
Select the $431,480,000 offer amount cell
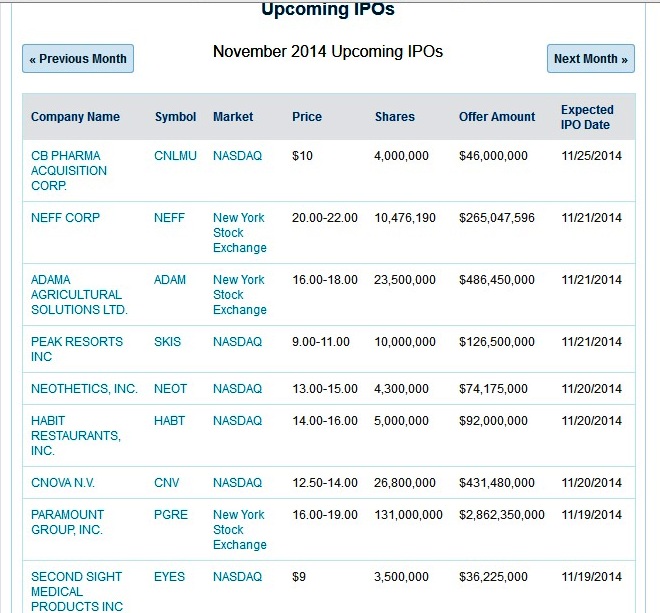497,482
